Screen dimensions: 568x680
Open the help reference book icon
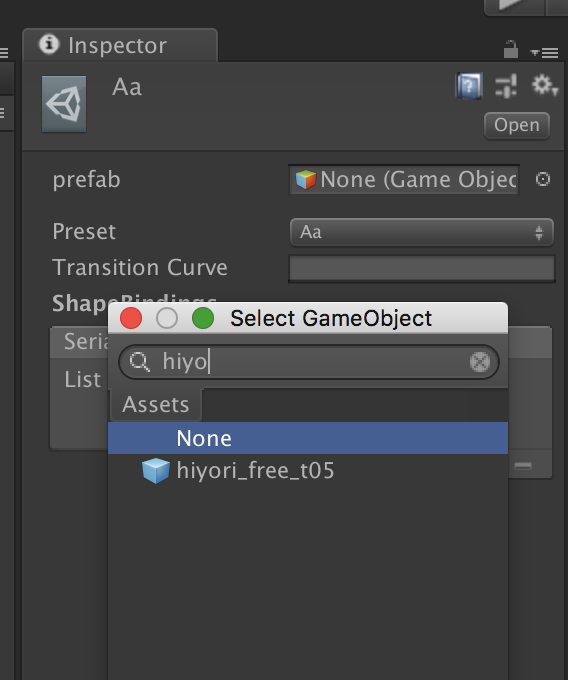click(x=469, y=86)
